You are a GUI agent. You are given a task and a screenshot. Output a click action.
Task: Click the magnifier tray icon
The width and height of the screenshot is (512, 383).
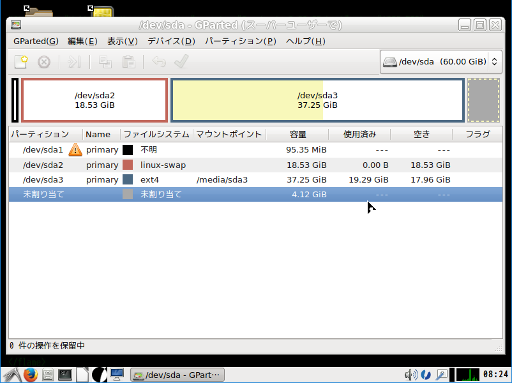pyautogui.click(x=442, y=375)
